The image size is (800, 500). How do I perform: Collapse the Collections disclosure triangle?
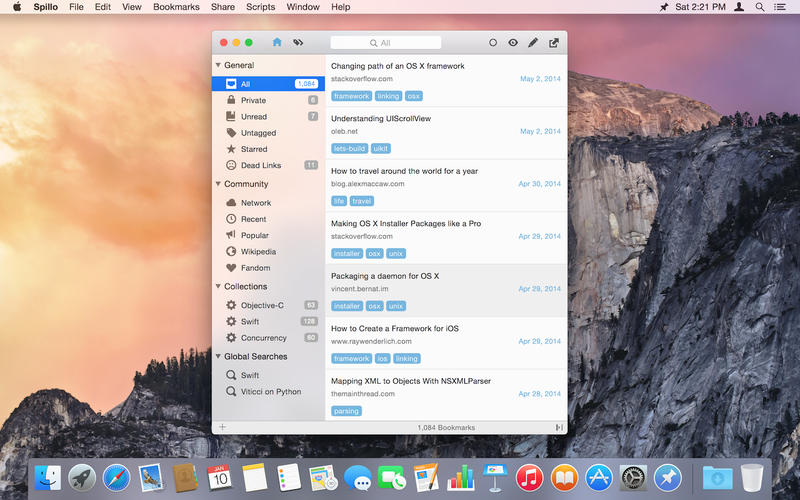tap(218, 287)
